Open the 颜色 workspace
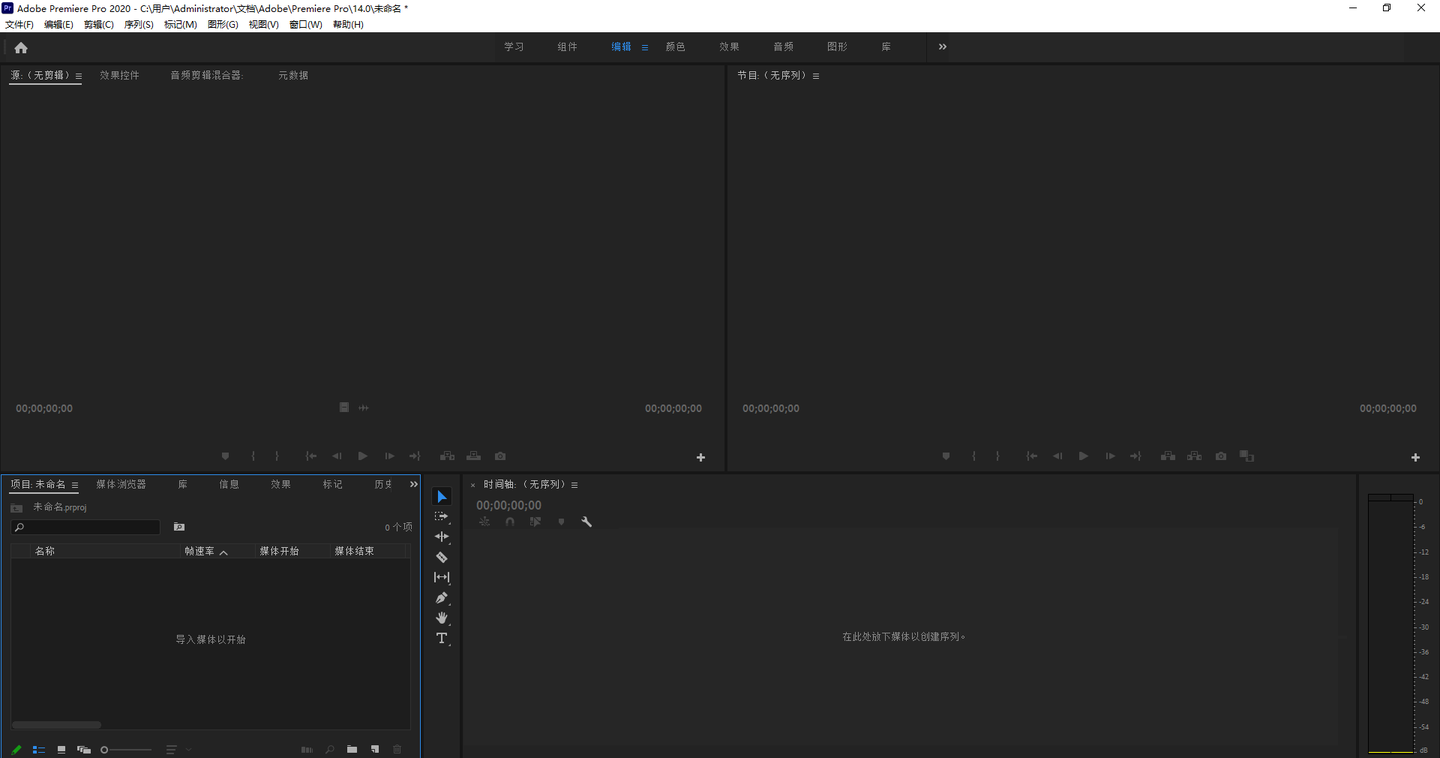The image size is (1440, 758). pos(675,47)
